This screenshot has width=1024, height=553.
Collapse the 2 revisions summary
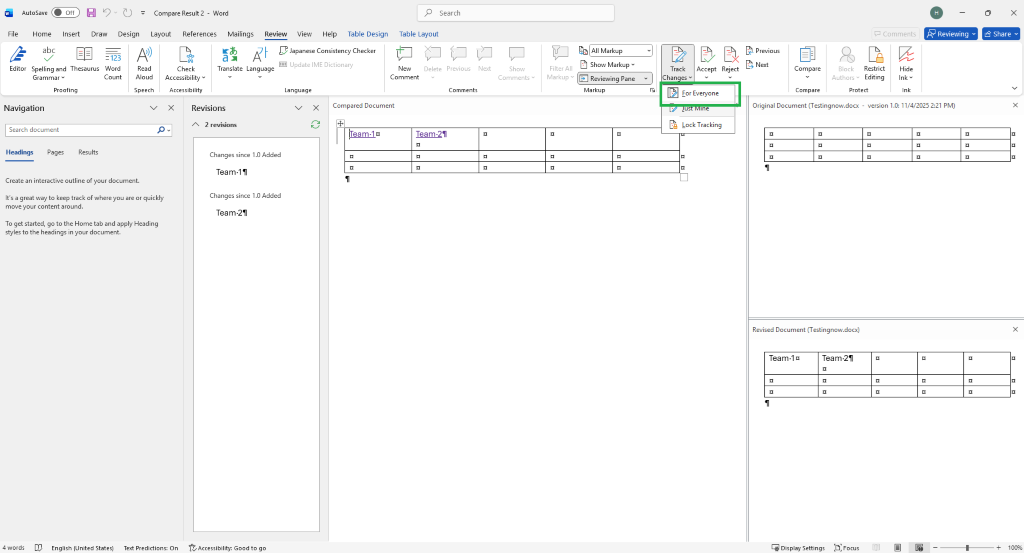point(195,124)
